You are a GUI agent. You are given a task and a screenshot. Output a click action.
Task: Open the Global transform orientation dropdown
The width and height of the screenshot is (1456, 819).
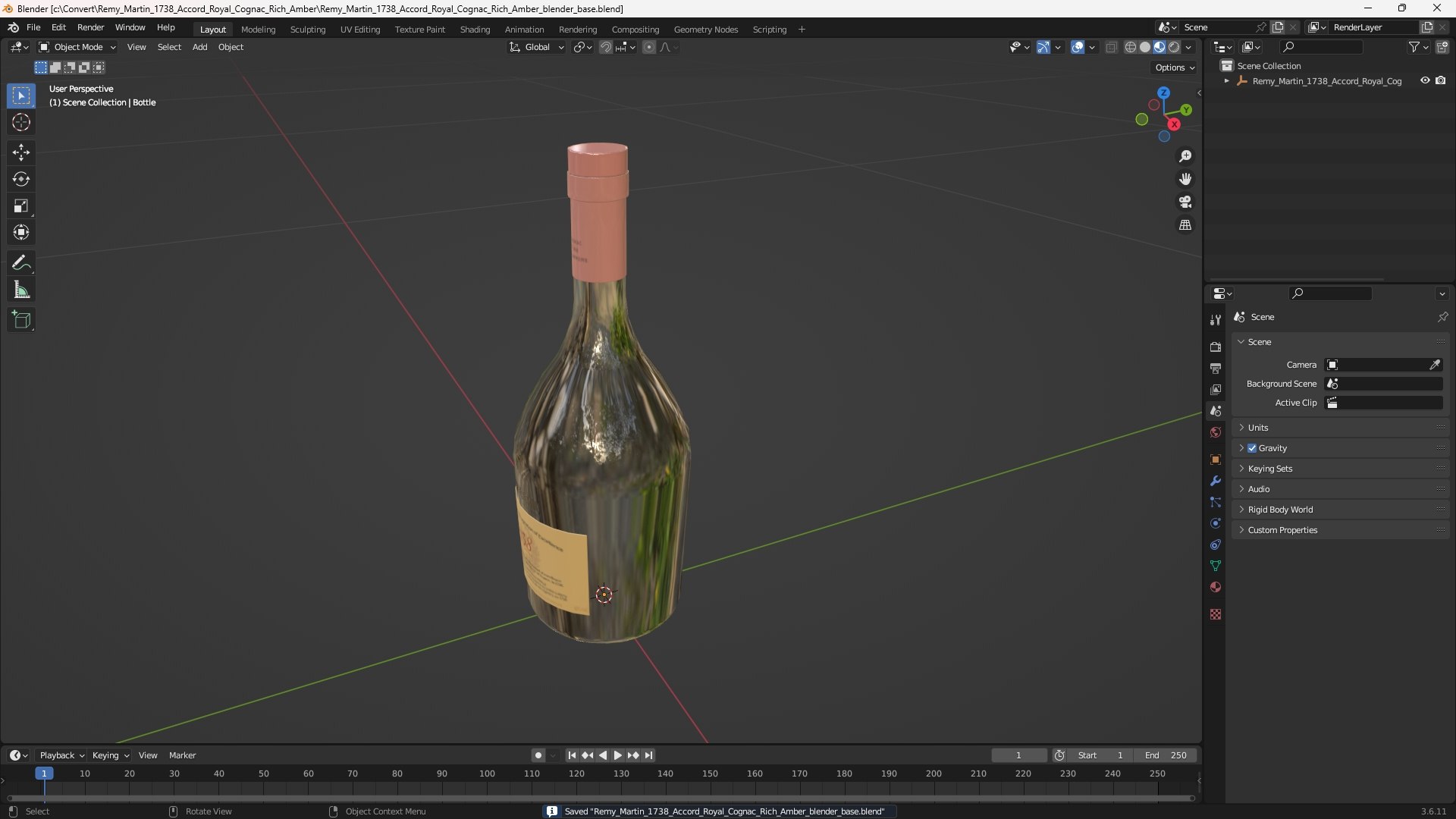click(536, 47)
